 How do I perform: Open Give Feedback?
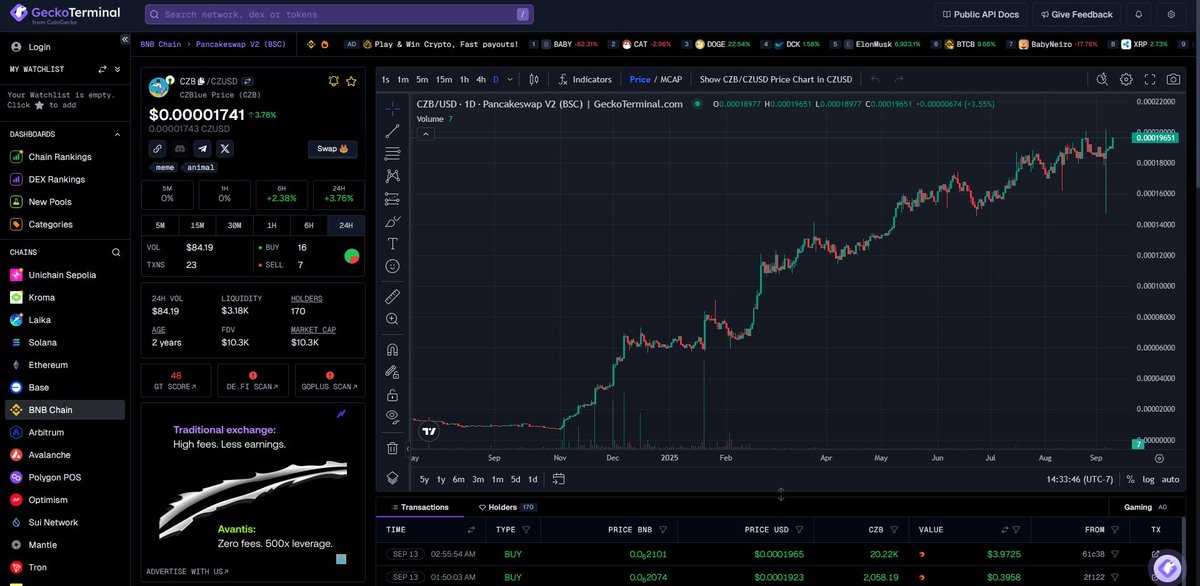point(1076,14)
